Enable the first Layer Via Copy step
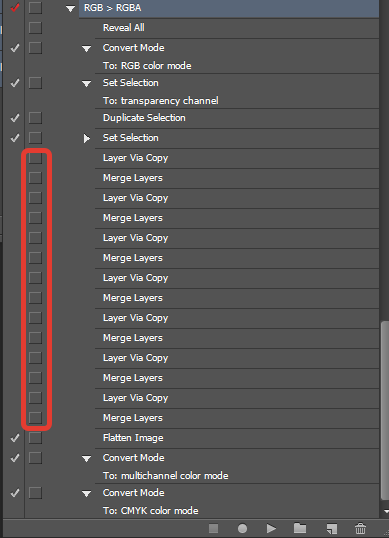 click(15, 158)
